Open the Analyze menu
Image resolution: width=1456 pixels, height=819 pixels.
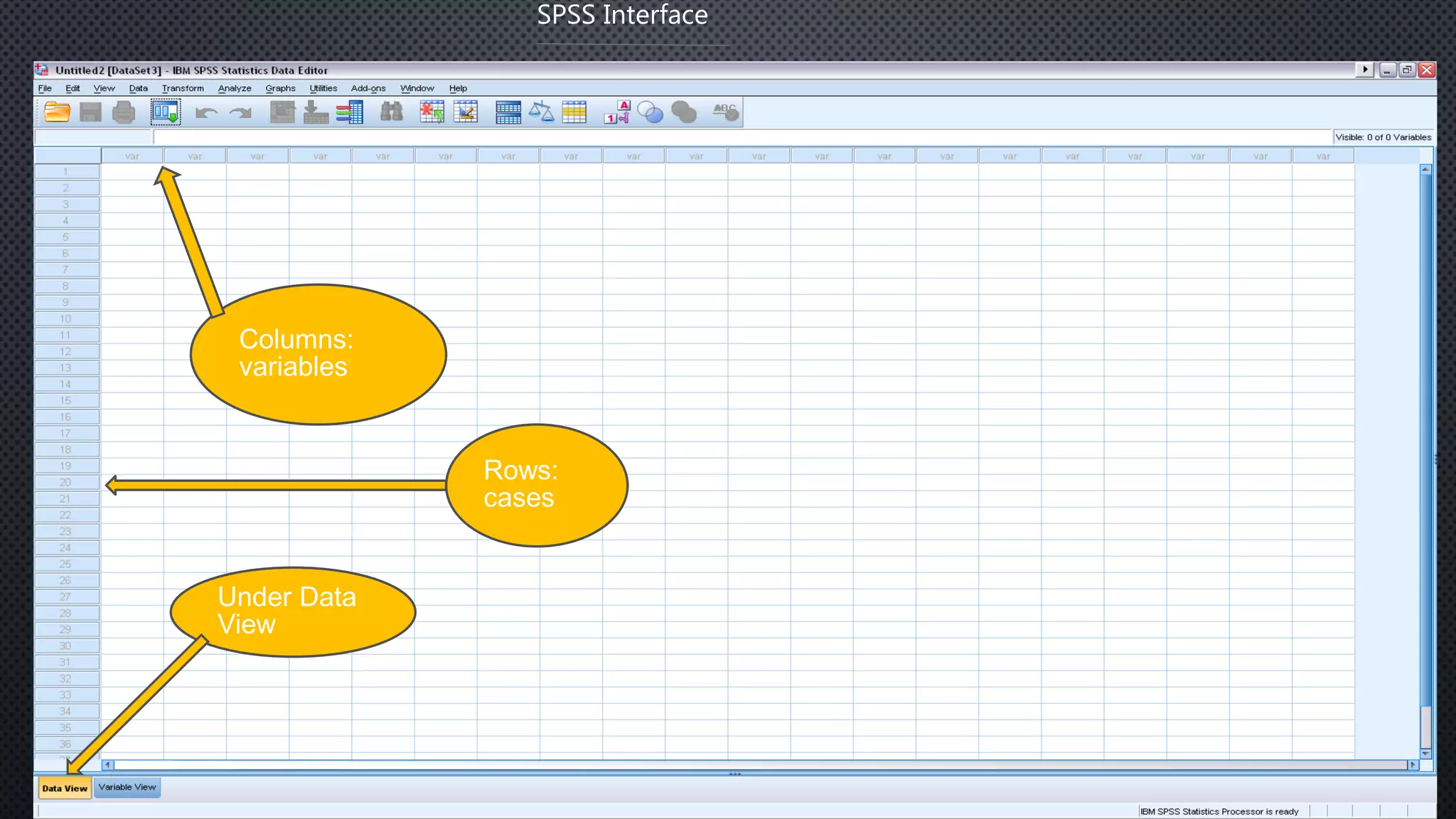coord(235,88)
